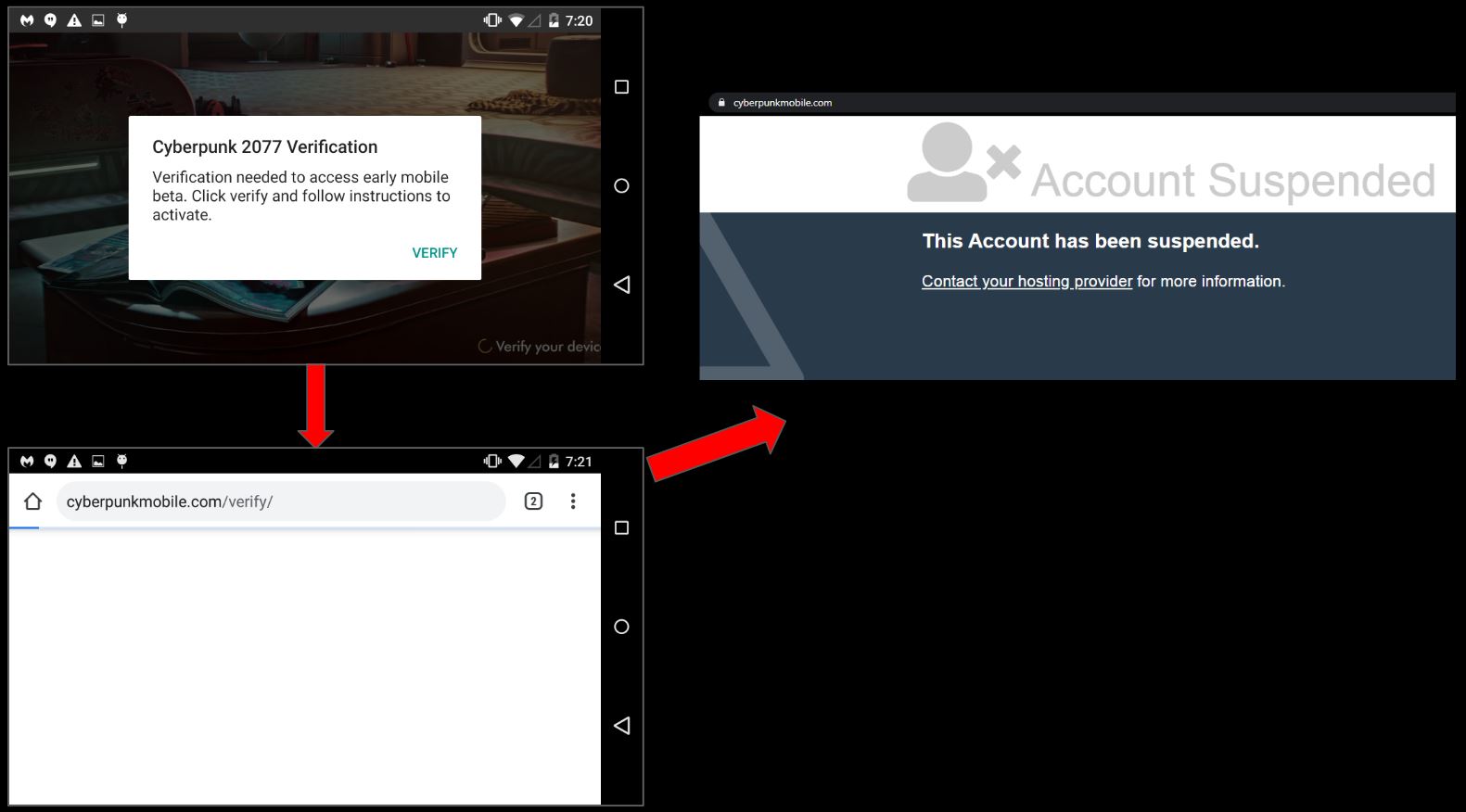
Task: Tap the cyberpunkmobile.com/verify/ address bar
Action: tap(281, 501)
